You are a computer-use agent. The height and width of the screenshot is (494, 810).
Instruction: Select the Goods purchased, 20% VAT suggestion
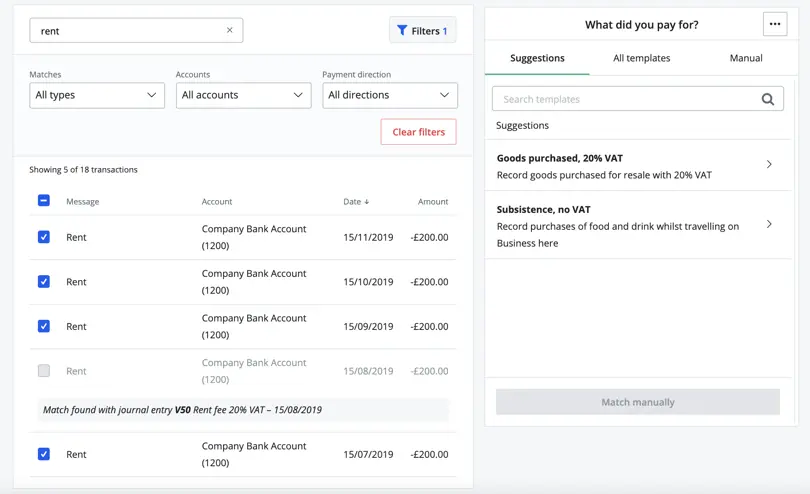(x=638, y=165)
